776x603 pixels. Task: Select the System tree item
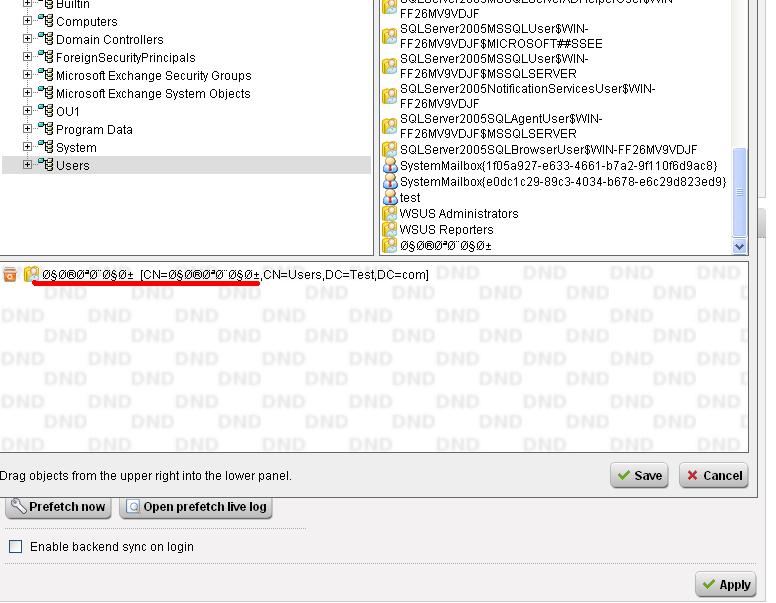point(76,148)
